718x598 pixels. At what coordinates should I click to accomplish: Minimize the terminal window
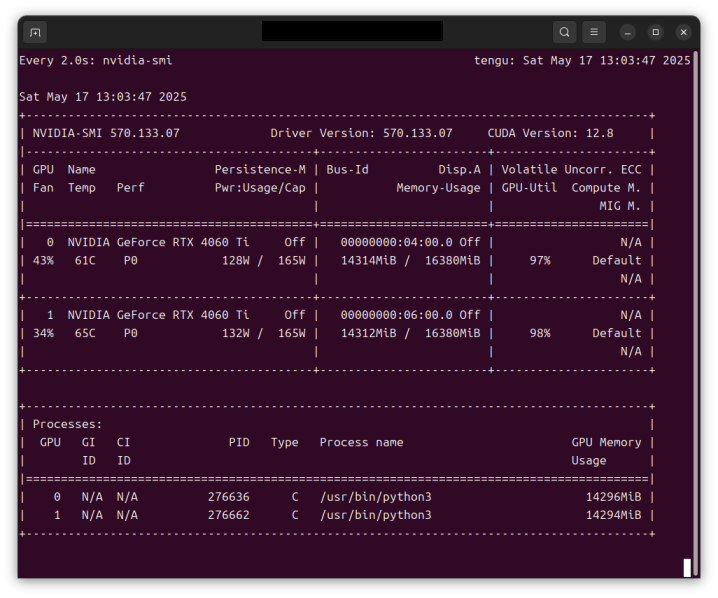tap(628, 33)
